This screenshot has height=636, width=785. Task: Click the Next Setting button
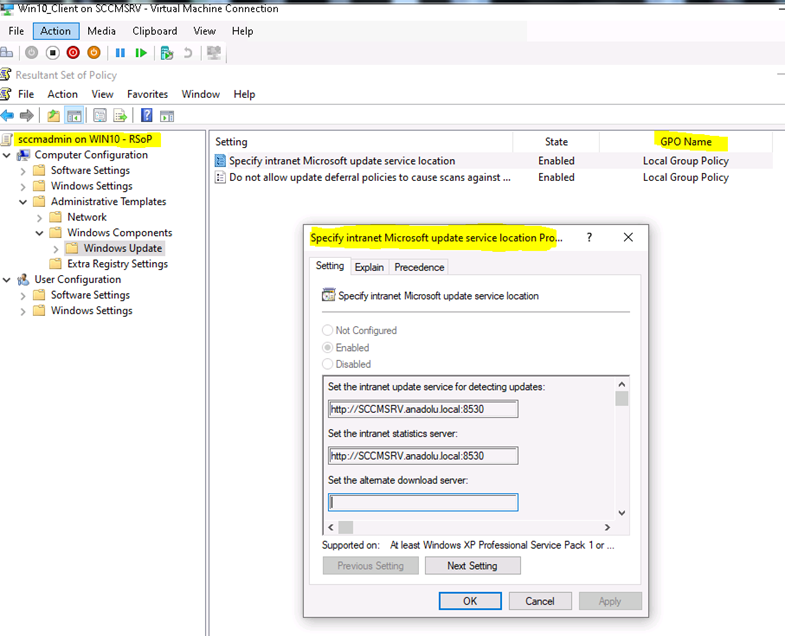(472, 565)
